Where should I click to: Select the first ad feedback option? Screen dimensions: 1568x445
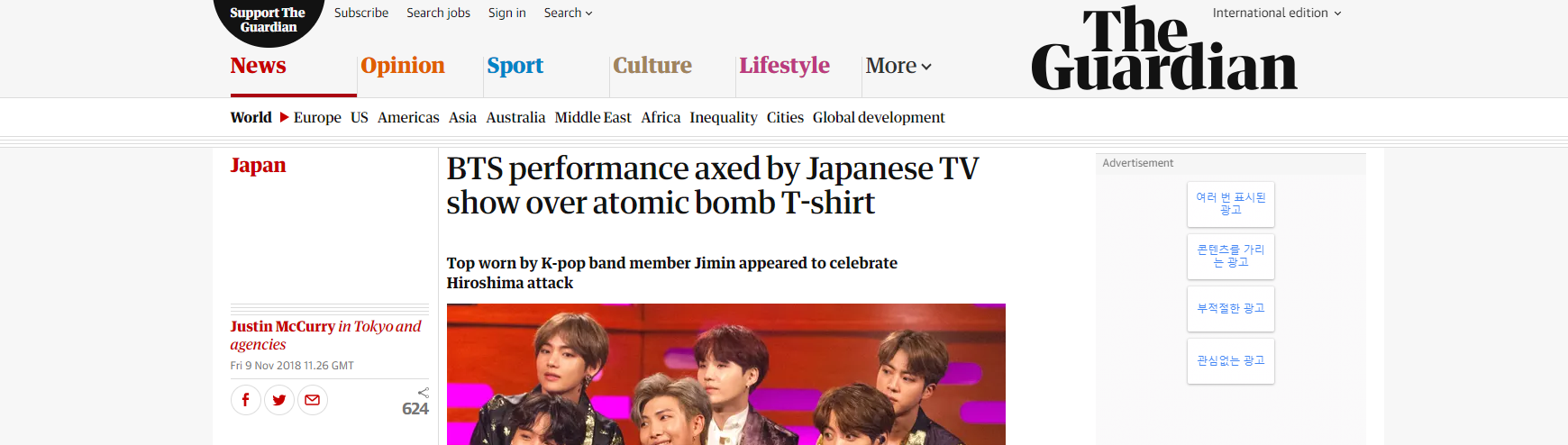[x=1230, y=204]
